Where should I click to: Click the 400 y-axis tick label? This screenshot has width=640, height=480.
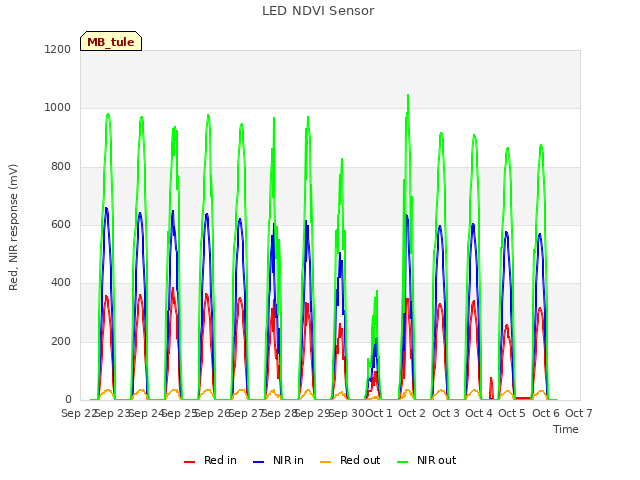pyautogui.click(x=61, y=282)
